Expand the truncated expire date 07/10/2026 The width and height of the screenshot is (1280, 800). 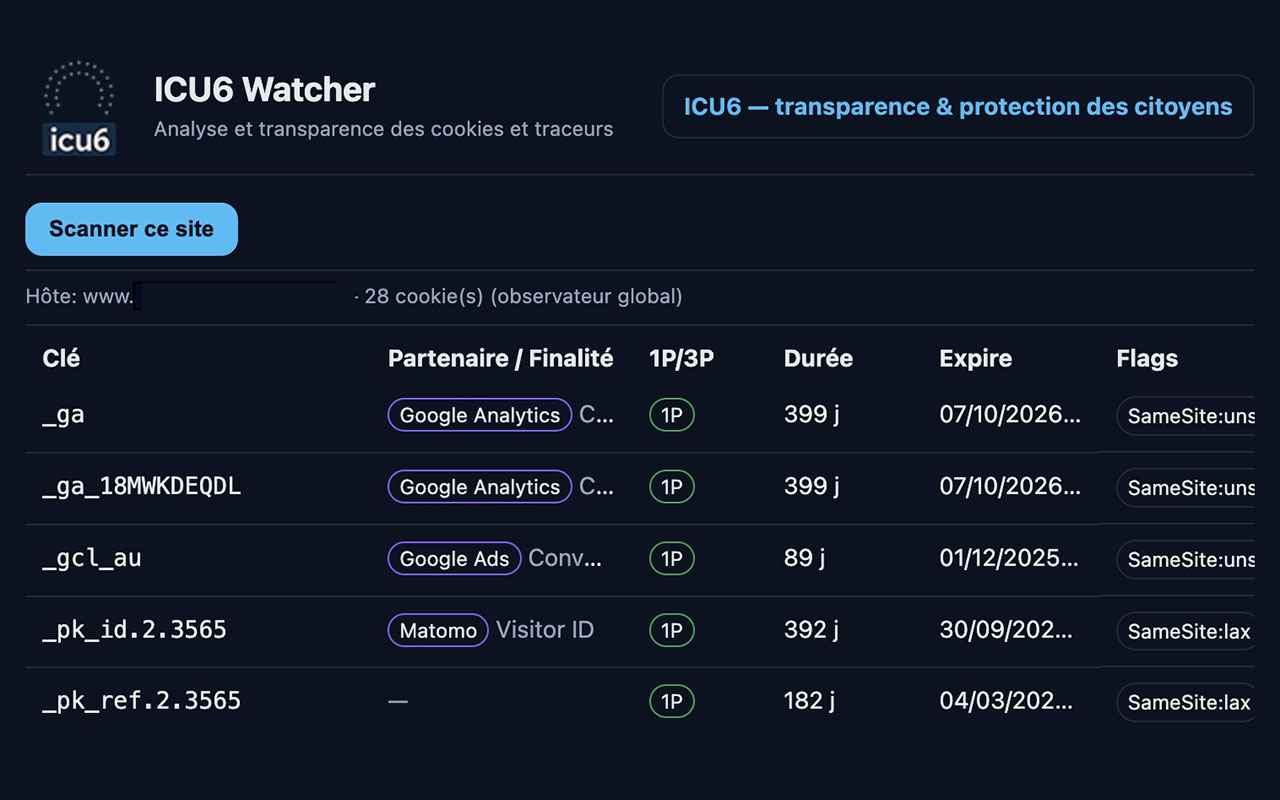(x=1008, y=415)
